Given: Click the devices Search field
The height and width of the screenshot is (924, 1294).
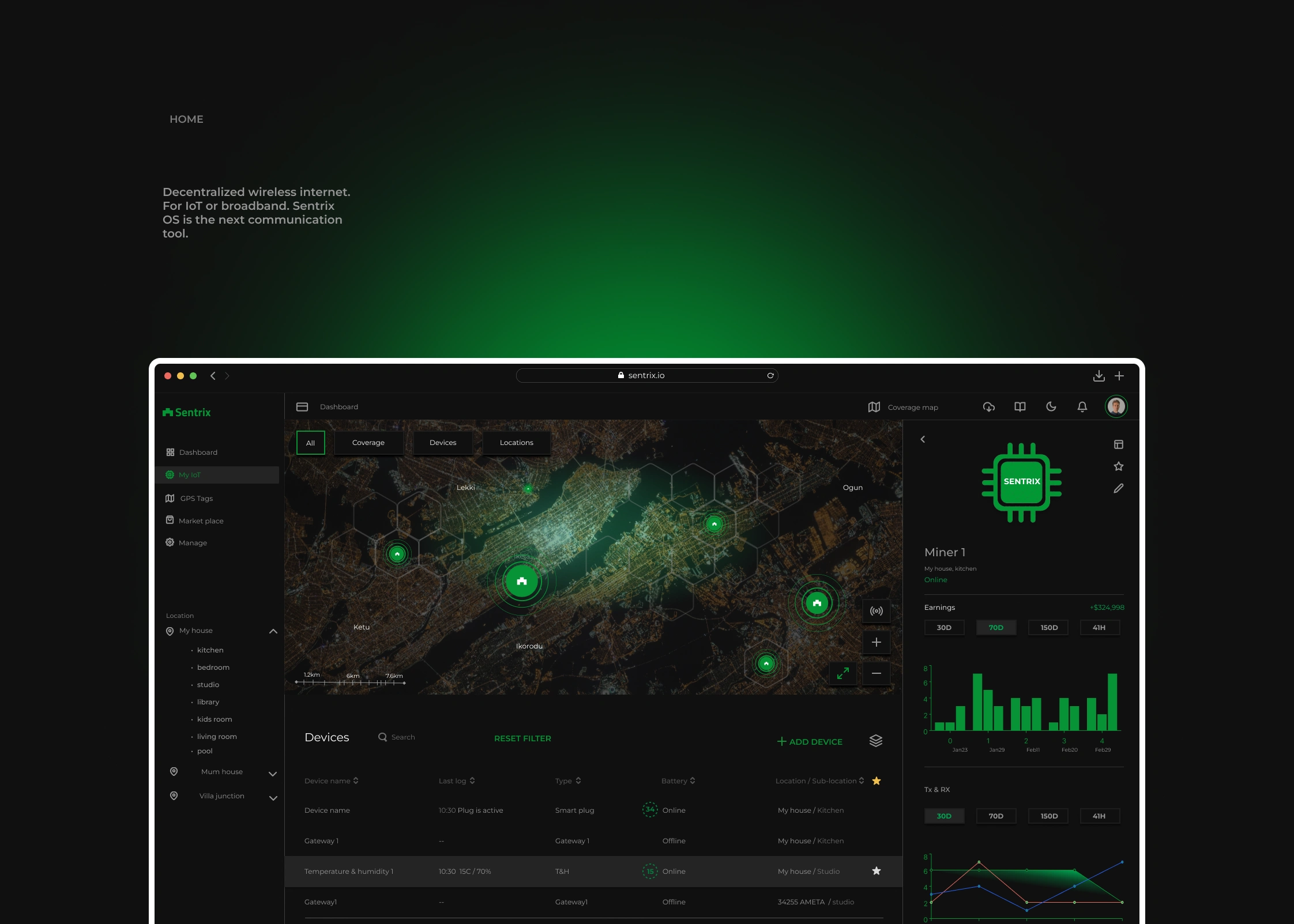Looking at the screenshot, I should (x=403, y=737).
